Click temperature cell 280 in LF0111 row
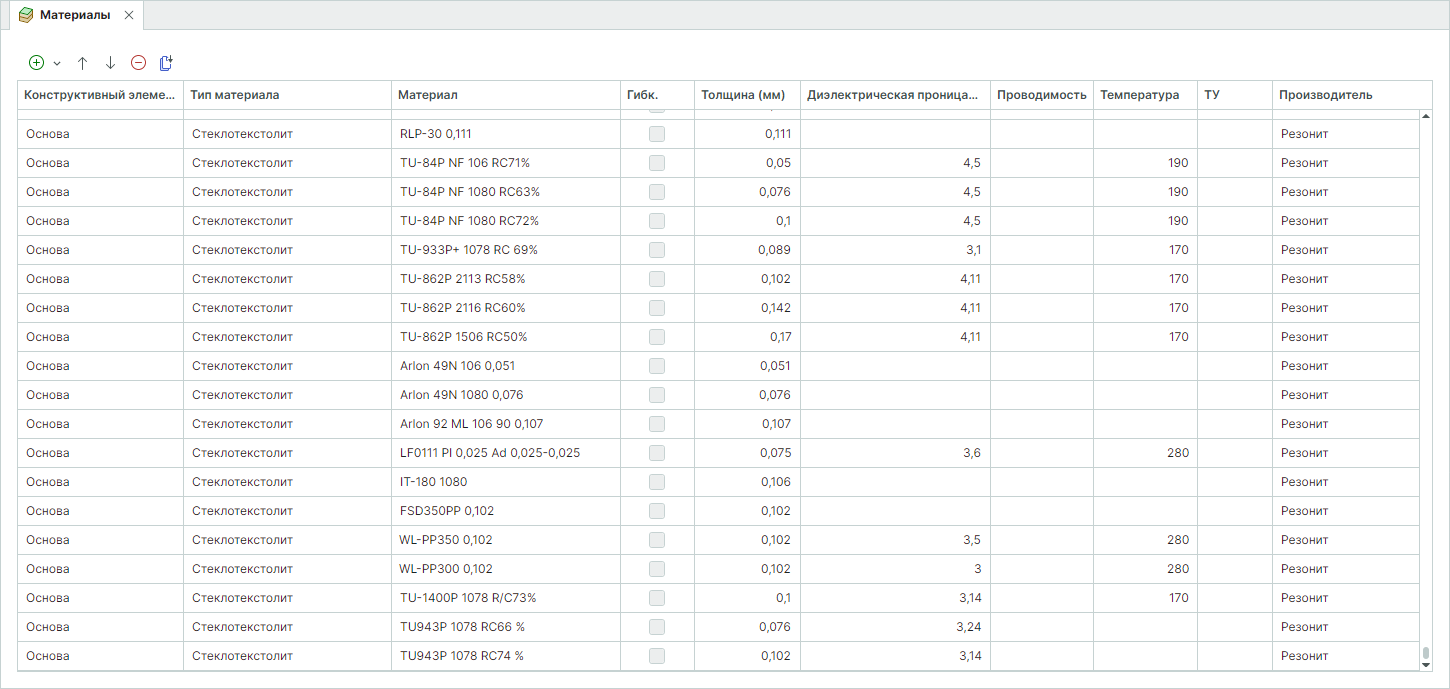The height and width of the screenshot is (689, 1450). tap(1177, 453)
